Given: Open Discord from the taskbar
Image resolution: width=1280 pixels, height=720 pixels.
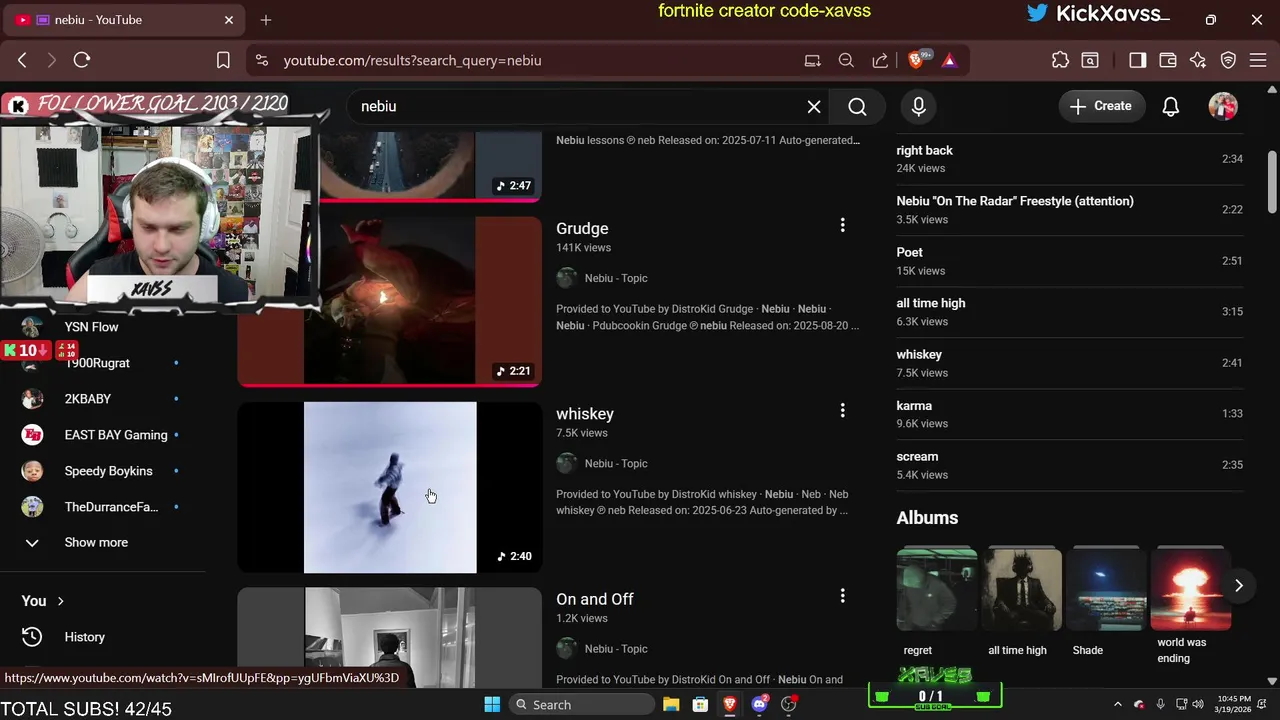Looking at the screenshot, I should (x=760, y=704).
